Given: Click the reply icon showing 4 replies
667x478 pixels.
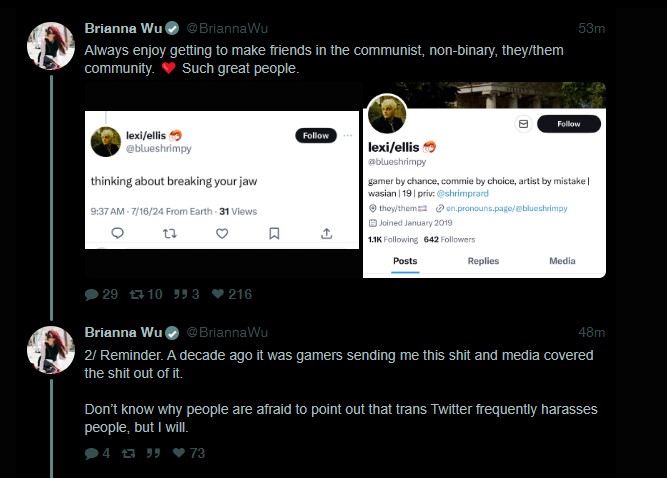Looking at the screenshot, I should coord(91,453).
